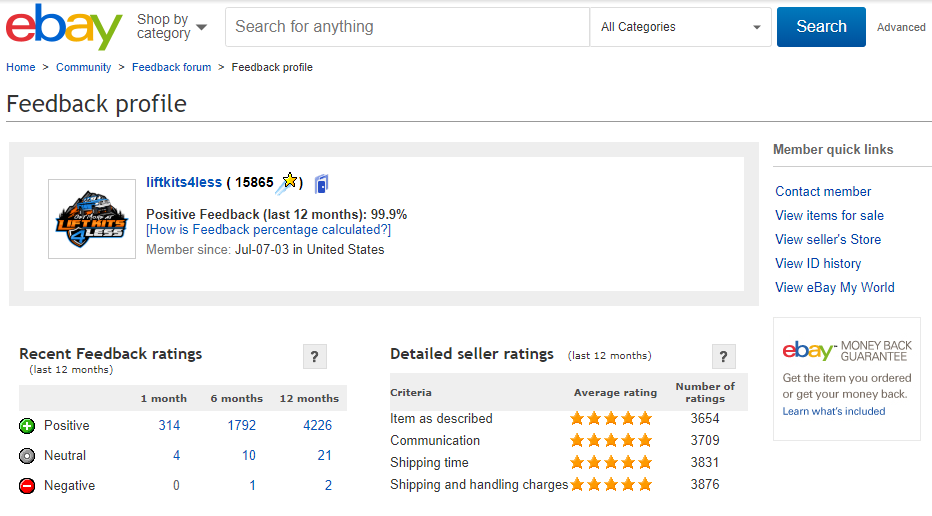This screenshot has height=516, width=932.
Task: Open 4226 positive ratings for 12 months
Action: [317, 426]
